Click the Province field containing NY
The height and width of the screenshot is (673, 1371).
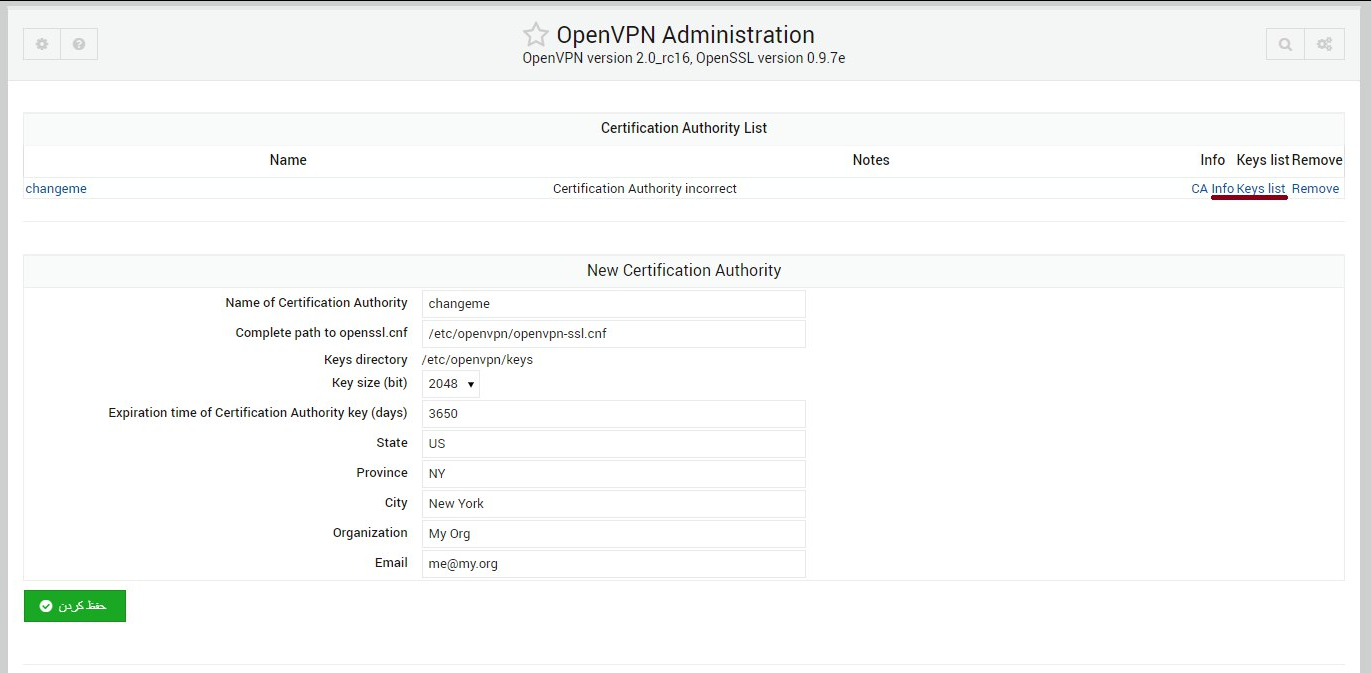pyautogui.click(x=613, y=474)
